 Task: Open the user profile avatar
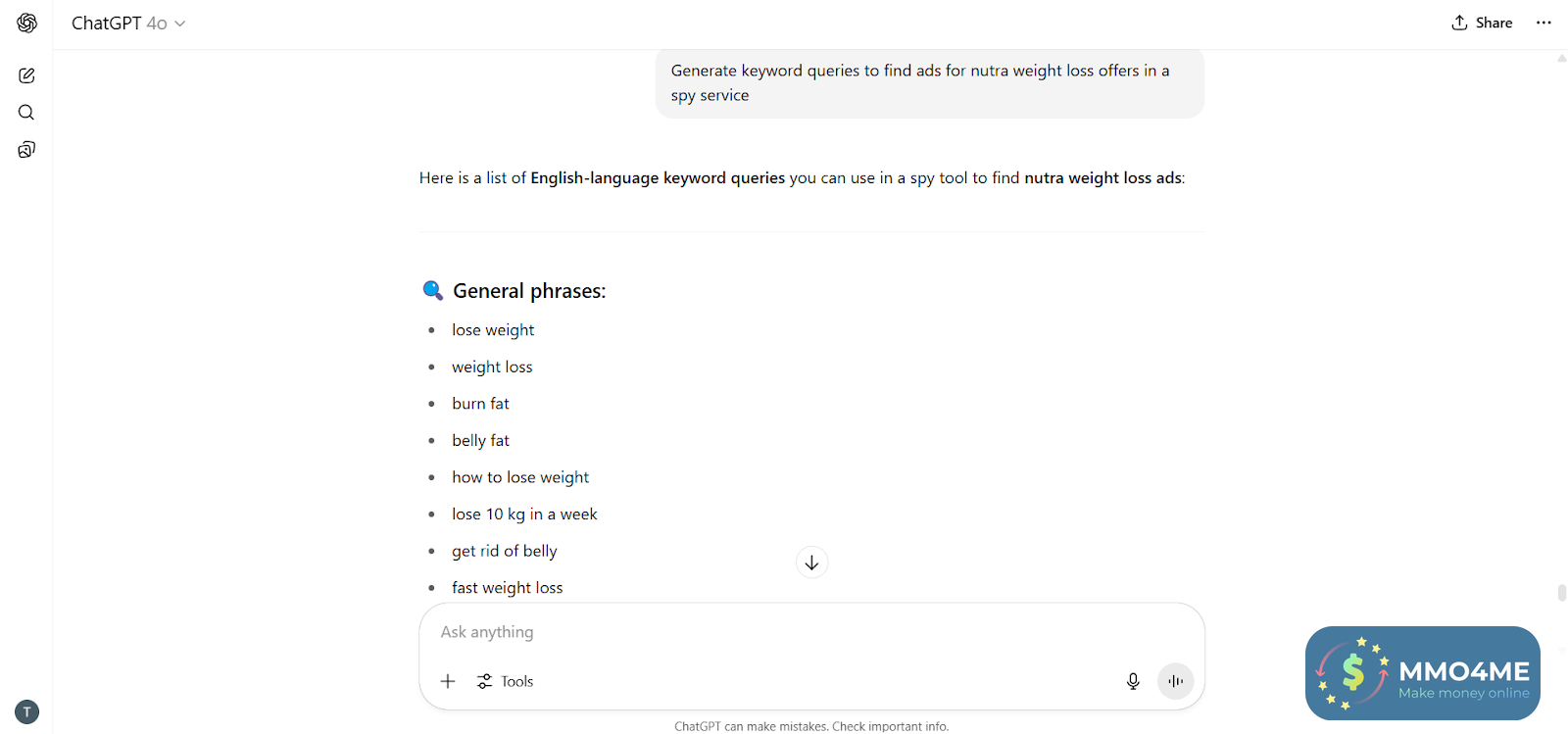27,711
